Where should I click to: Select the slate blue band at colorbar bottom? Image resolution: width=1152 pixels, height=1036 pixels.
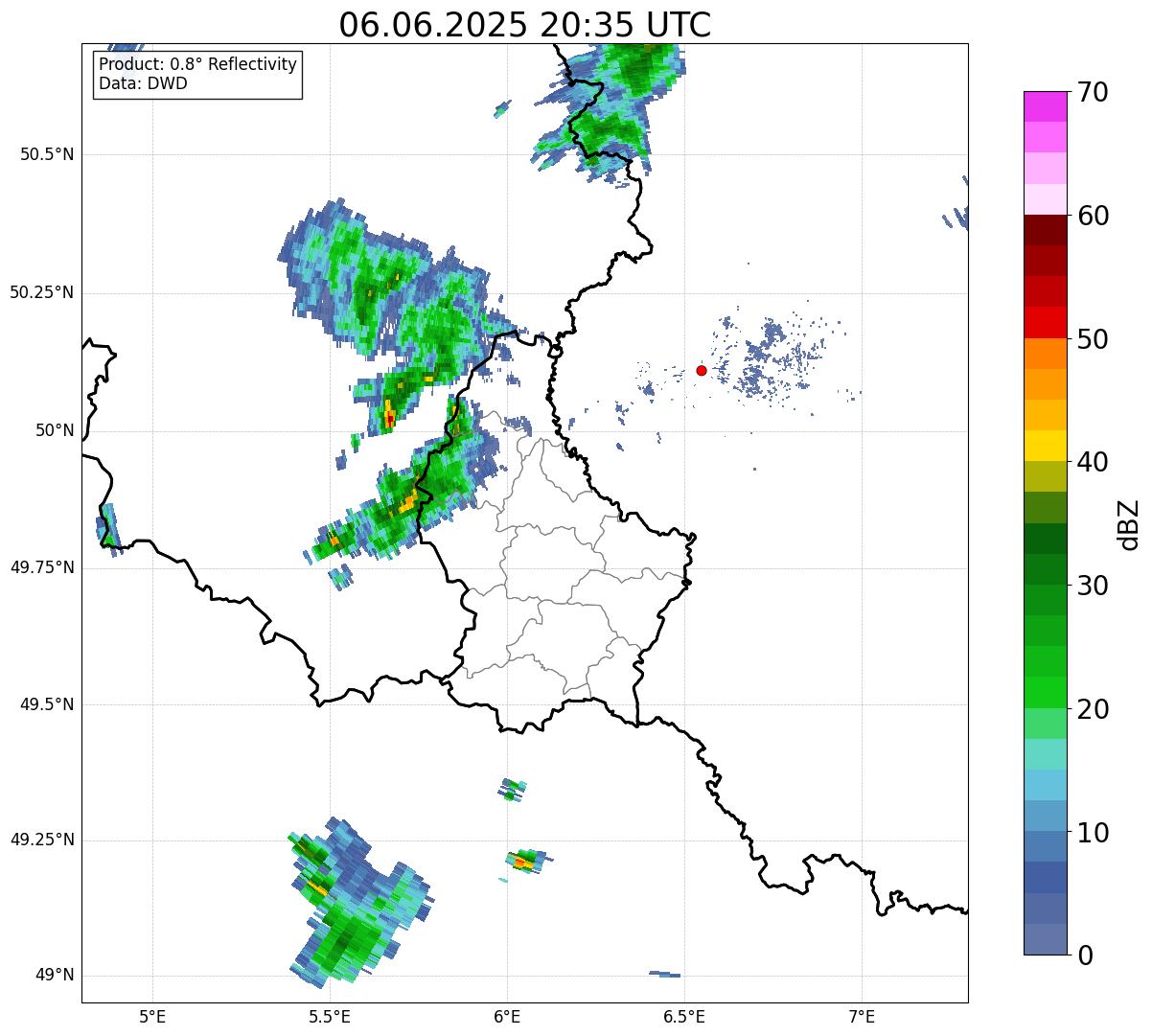click(x=1045, y=939)
